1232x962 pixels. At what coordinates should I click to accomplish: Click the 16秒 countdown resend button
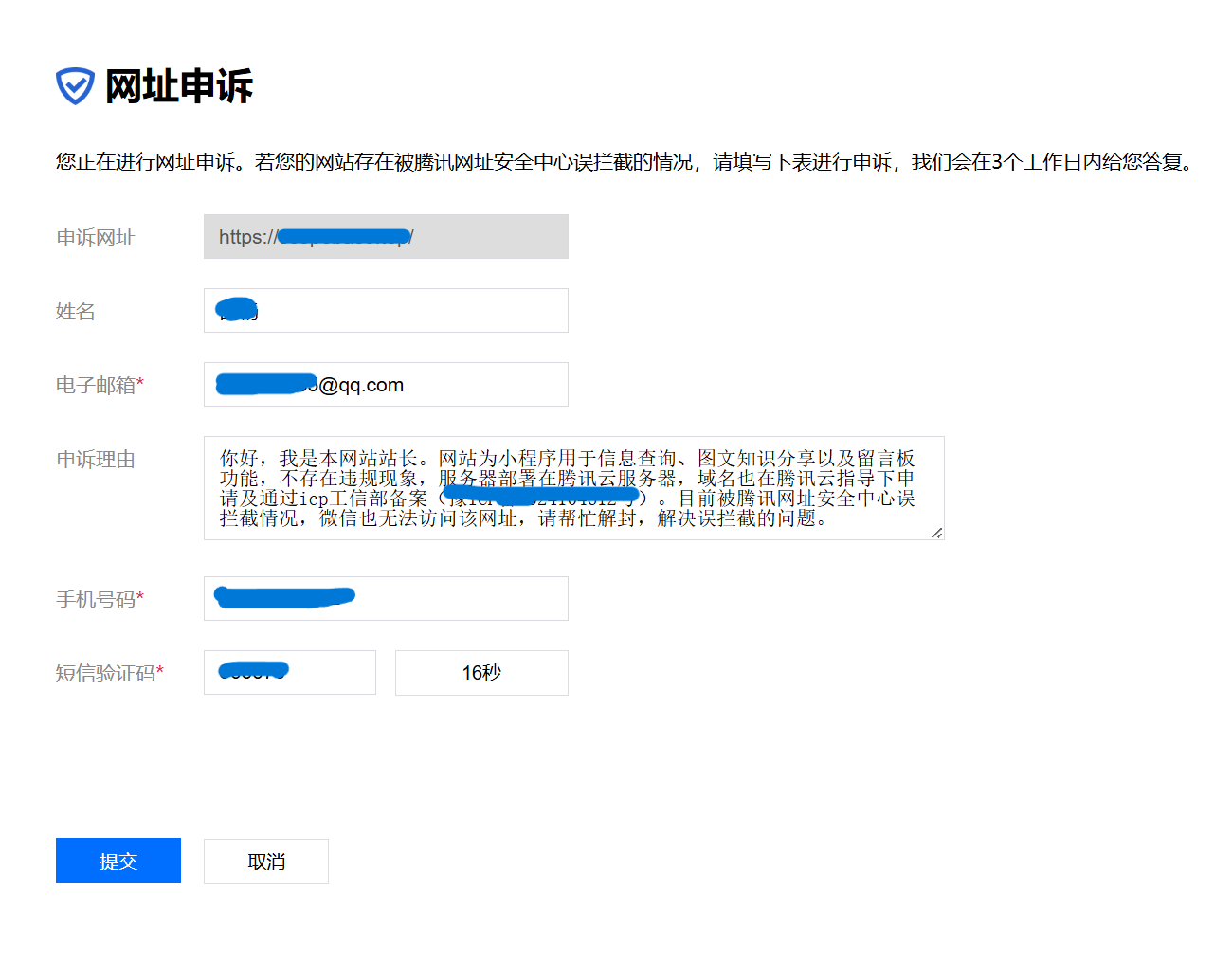click(x=481, y=673)
